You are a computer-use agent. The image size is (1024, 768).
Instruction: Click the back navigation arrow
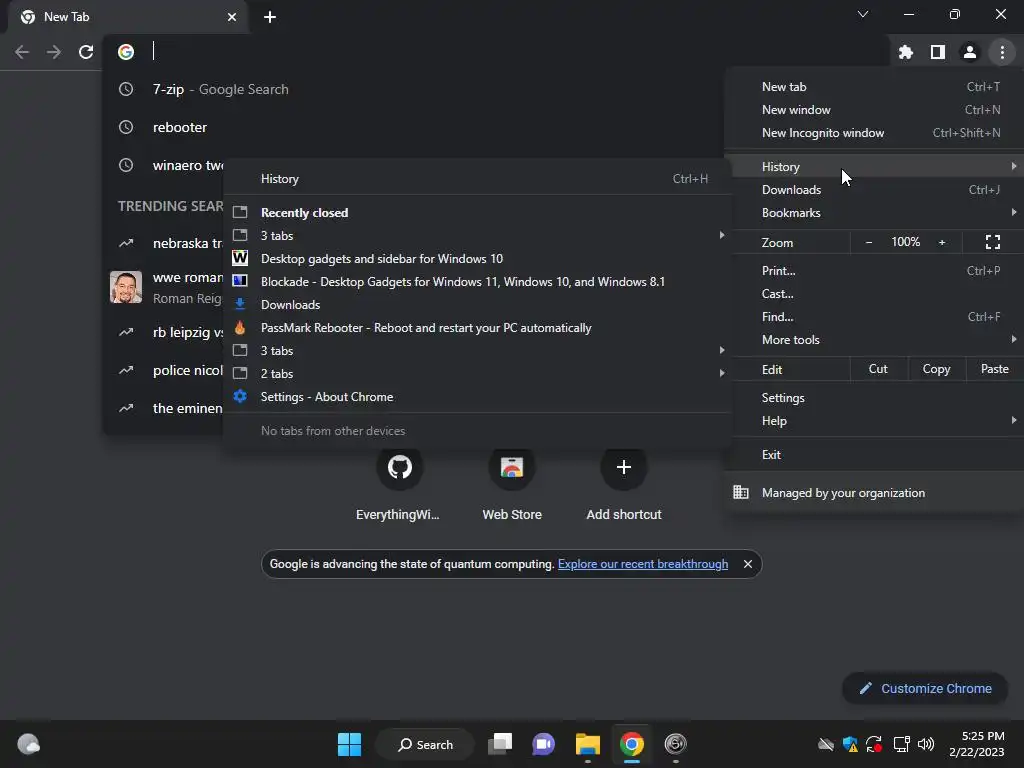(x=22, y=52)
